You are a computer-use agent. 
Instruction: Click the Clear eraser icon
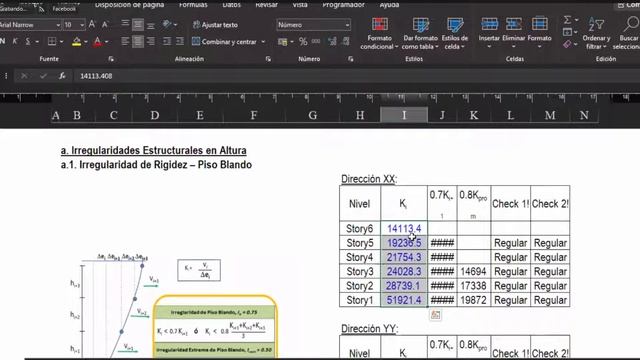coord(567,44)
